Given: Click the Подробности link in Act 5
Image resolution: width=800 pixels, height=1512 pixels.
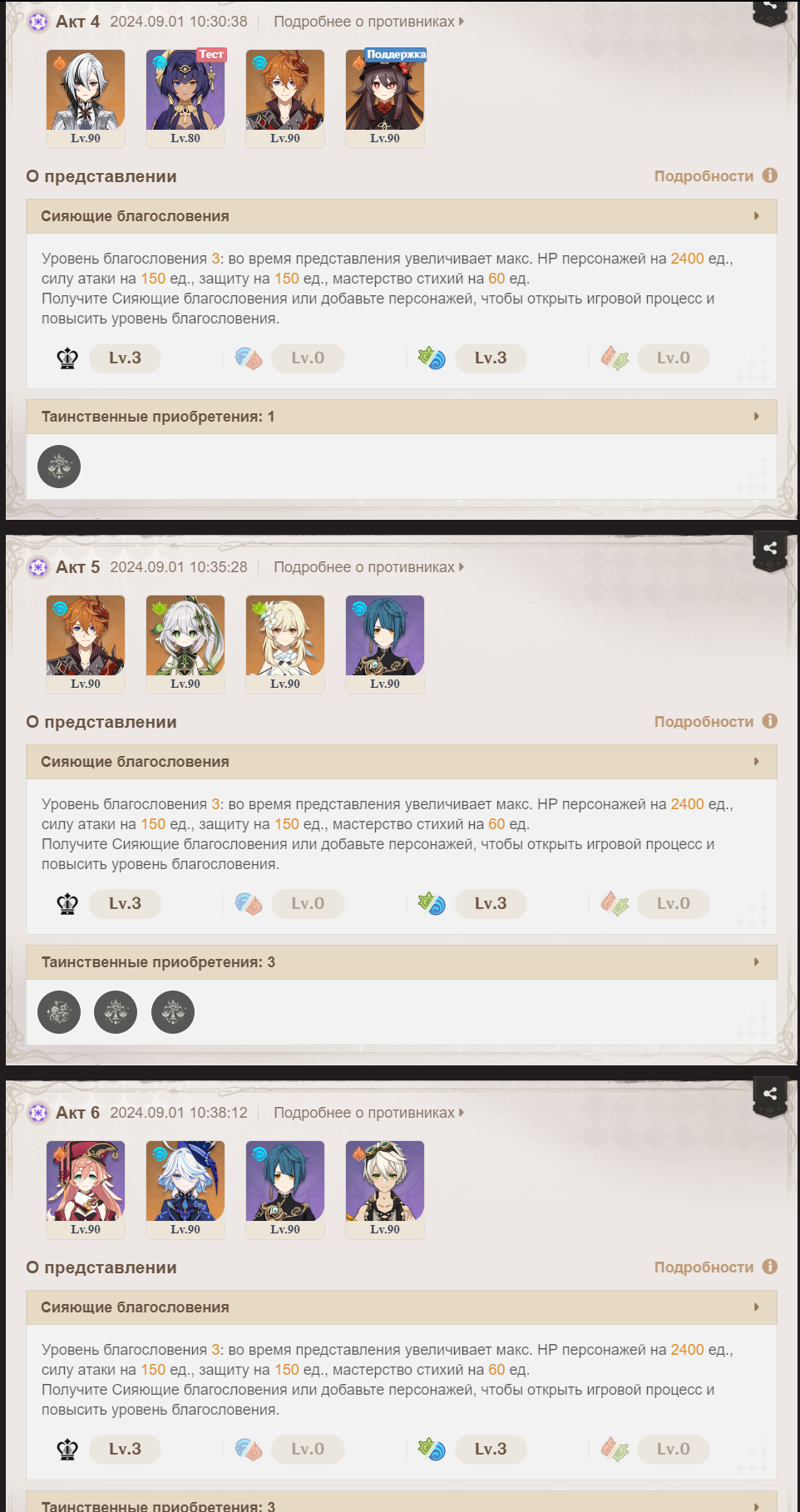Looking at the screenshot, I should 704,722.
